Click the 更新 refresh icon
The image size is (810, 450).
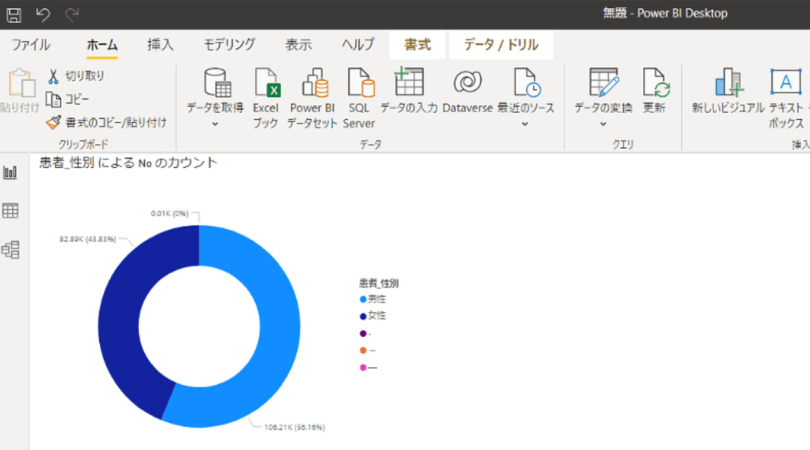click(656, 83)
